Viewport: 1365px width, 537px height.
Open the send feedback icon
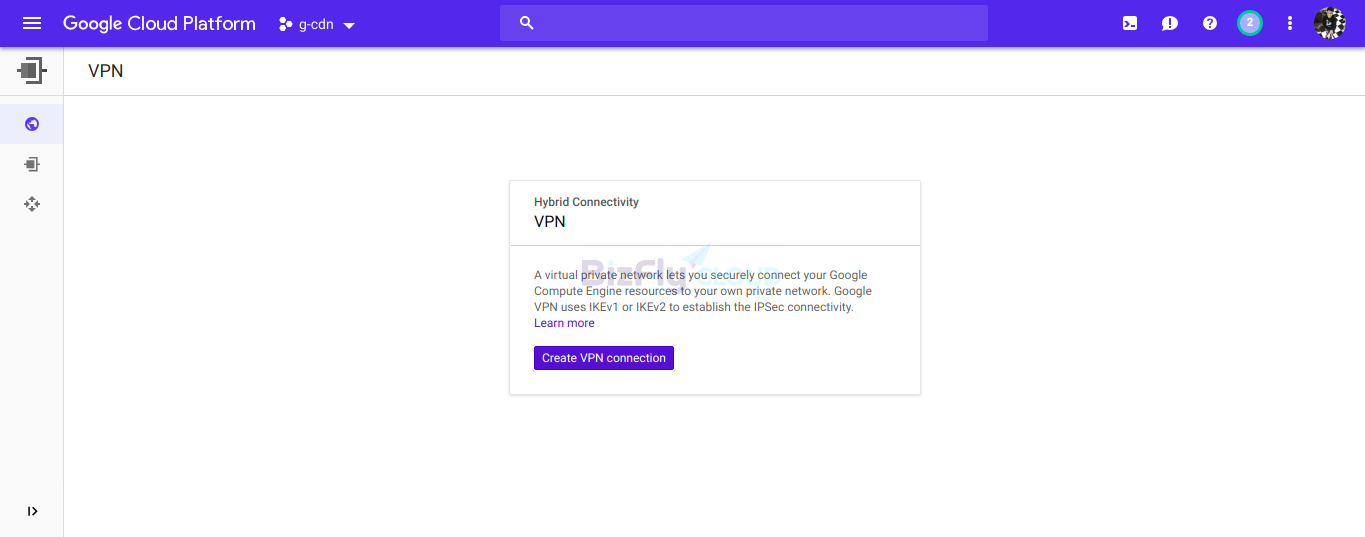tap(1170, 23)
